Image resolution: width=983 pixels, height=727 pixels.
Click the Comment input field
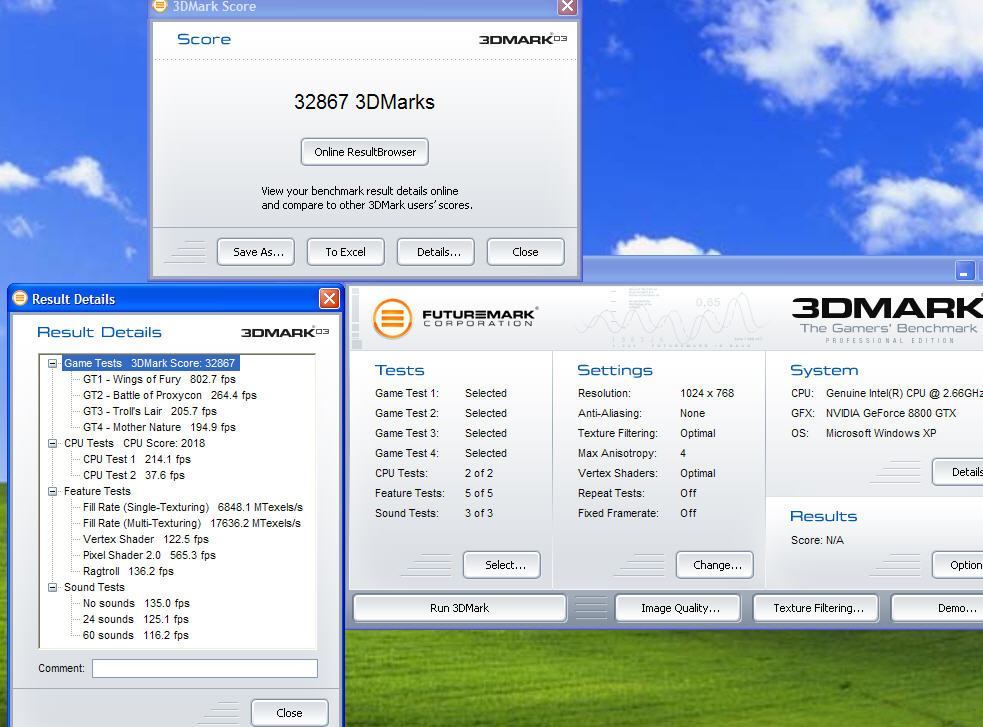(x=205, y=669)
